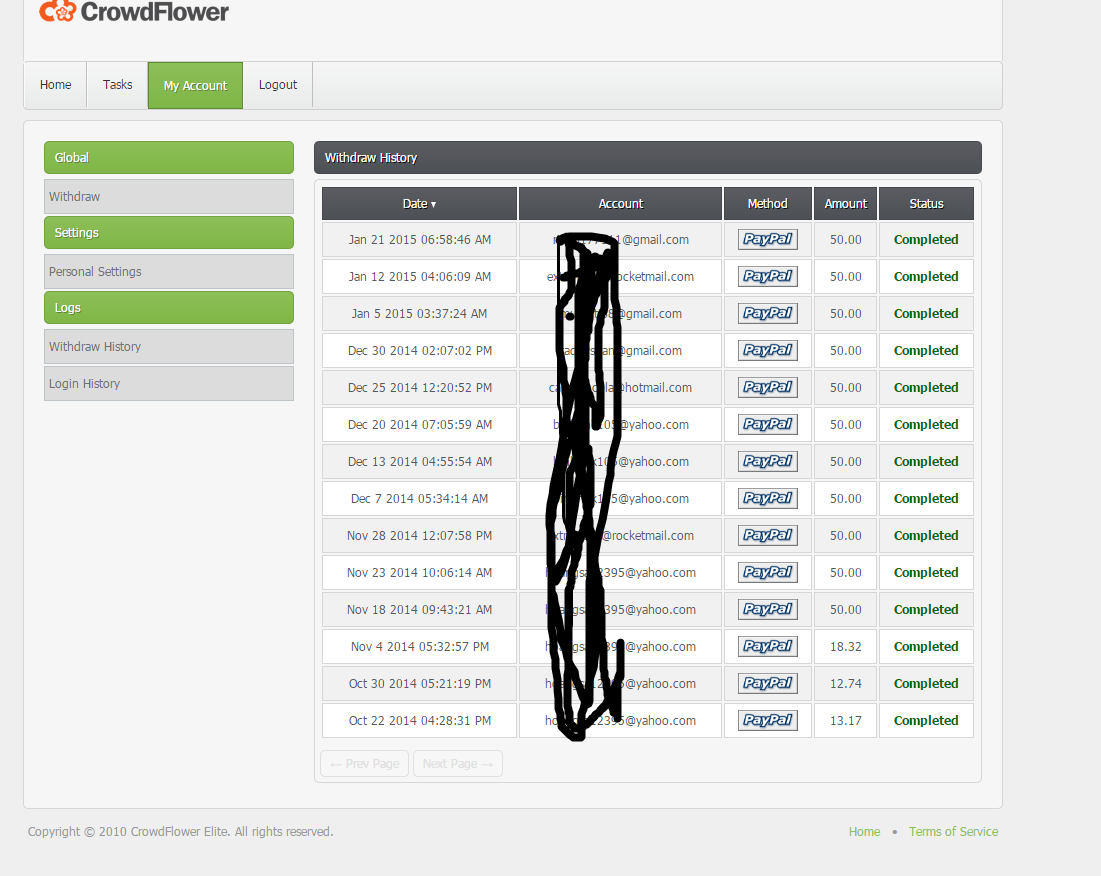Click the Next Page button

[458, 764]
